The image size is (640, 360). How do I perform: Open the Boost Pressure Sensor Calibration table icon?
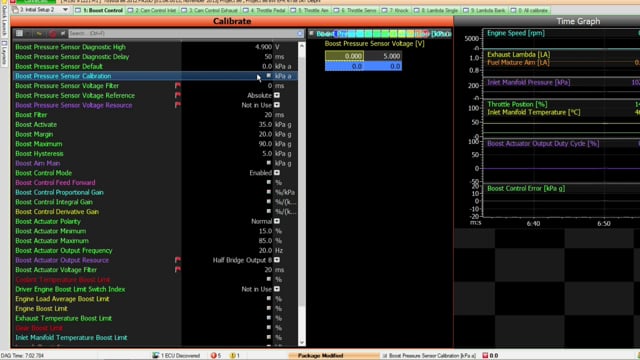click(269, 76)
